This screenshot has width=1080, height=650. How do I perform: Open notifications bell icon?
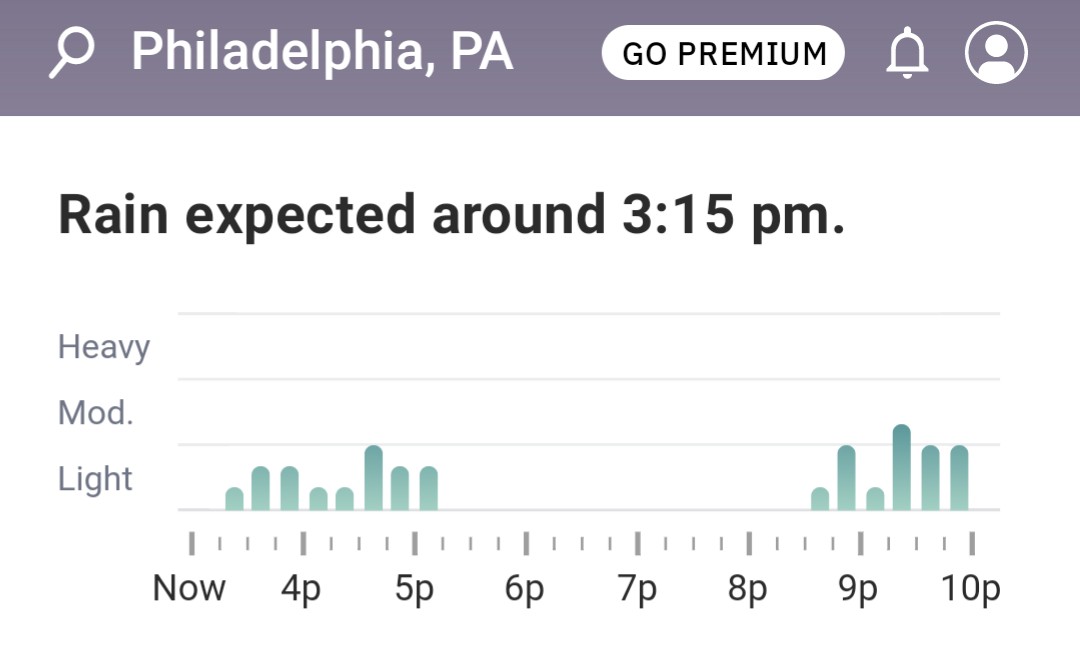pyautogui.click(x=907, y=54)
